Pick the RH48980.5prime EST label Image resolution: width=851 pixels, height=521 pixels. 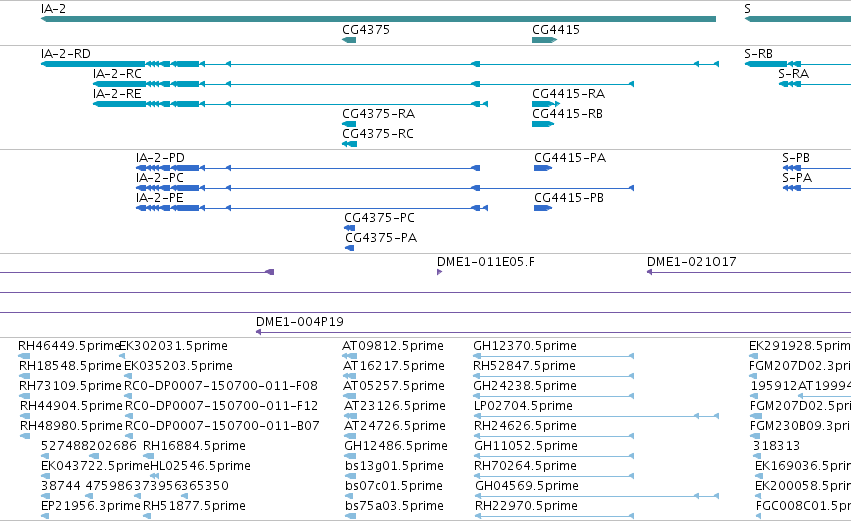click(x=71, y=427)
